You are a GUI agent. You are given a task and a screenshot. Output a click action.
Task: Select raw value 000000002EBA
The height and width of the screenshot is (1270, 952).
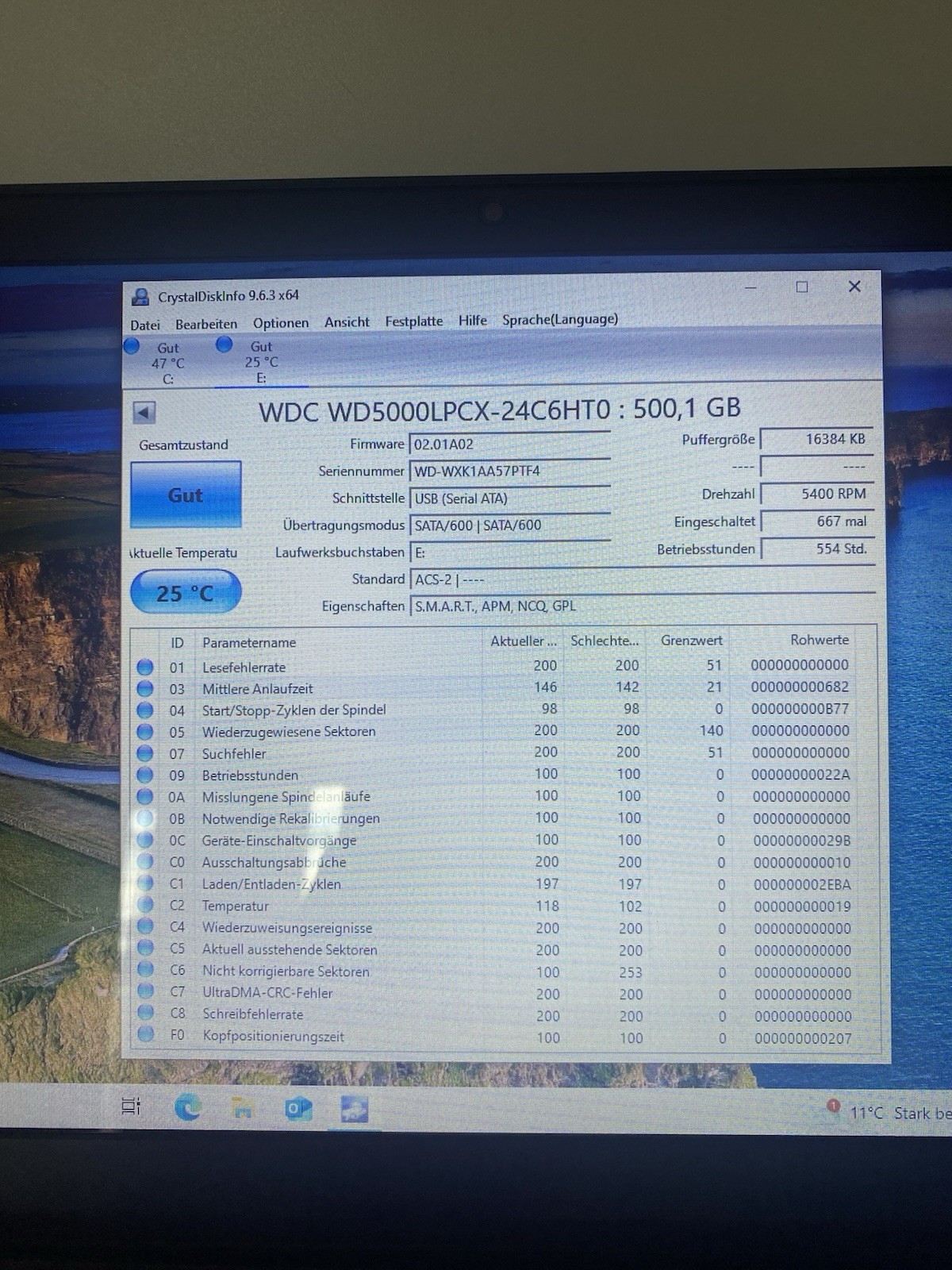point(802,884)
